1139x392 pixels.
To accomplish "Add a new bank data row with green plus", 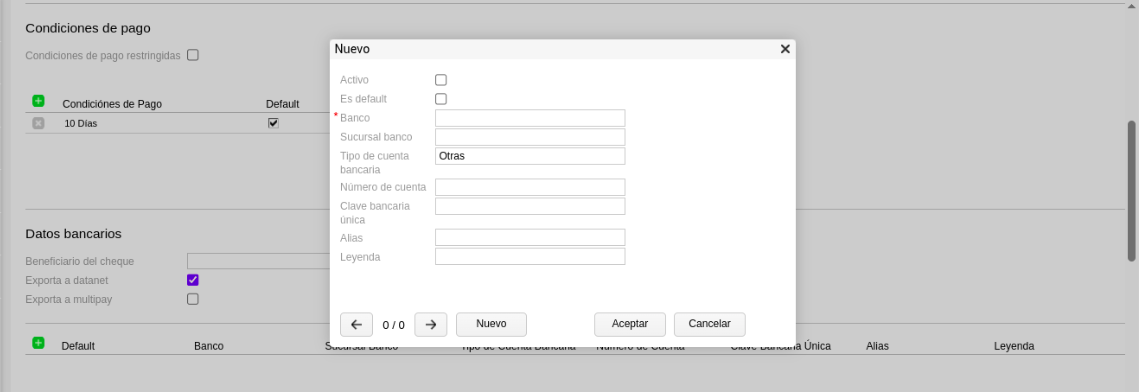I will tap(38, 343).
